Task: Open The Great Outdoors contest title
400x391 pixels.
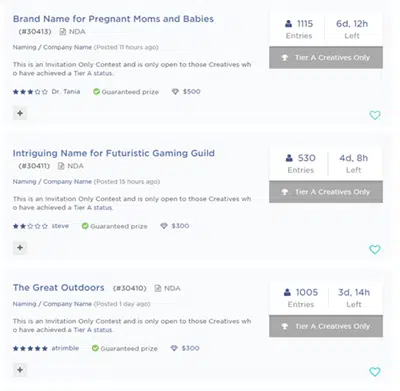Action: tap(59, 288)
